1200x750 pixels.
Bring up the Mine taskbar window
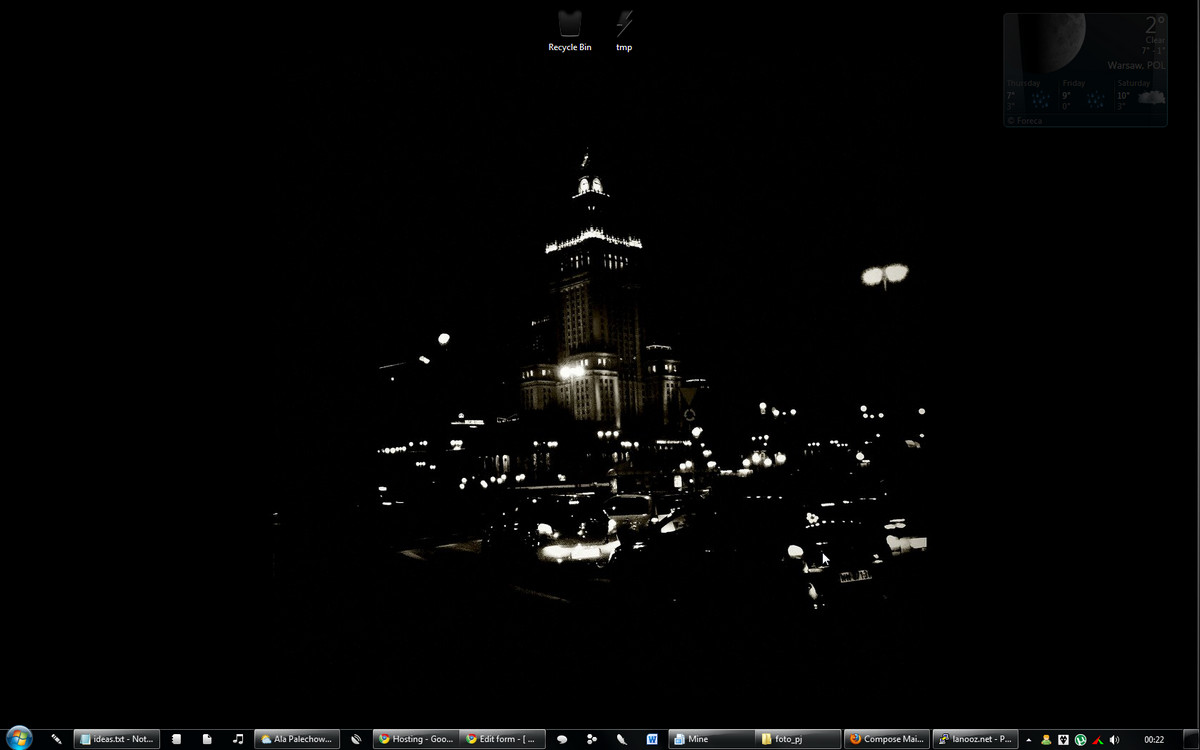(710, 739)
